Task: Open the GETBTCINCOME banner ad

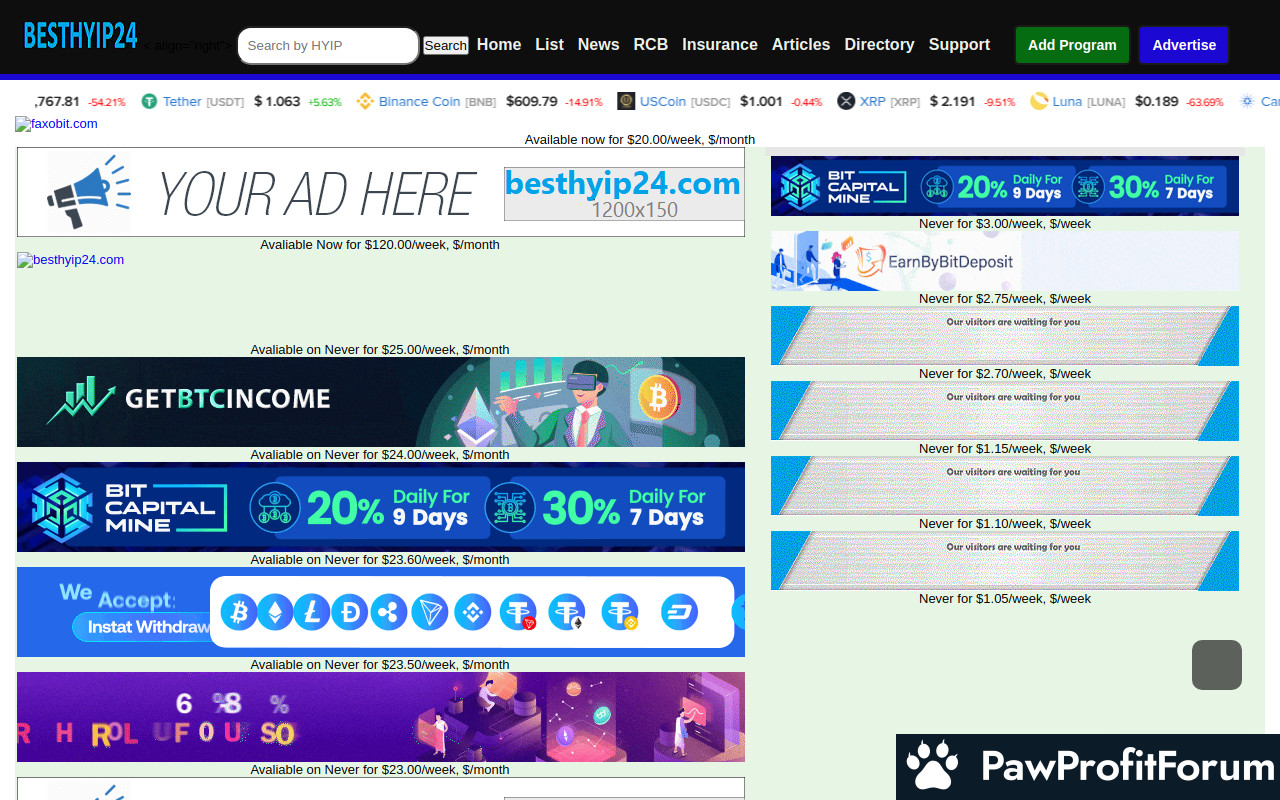Action: coord(381,402)
